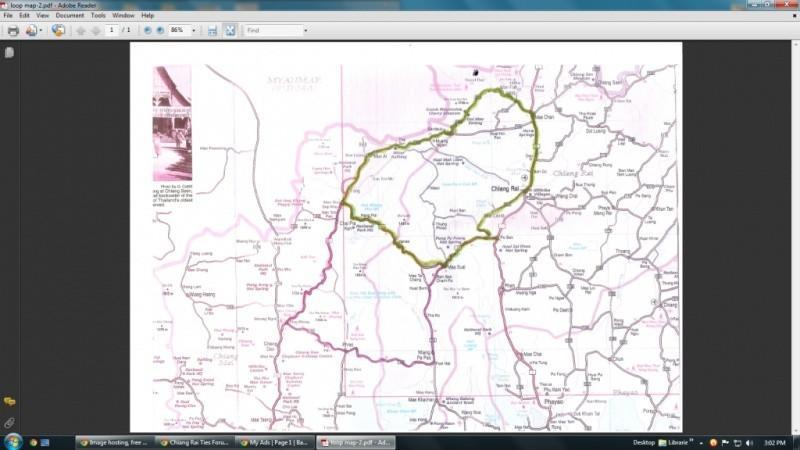Click the Action Center flag icon in the tray
This screenshot has width=800, height=450.
pyautogui.click(x=725, y=443)
